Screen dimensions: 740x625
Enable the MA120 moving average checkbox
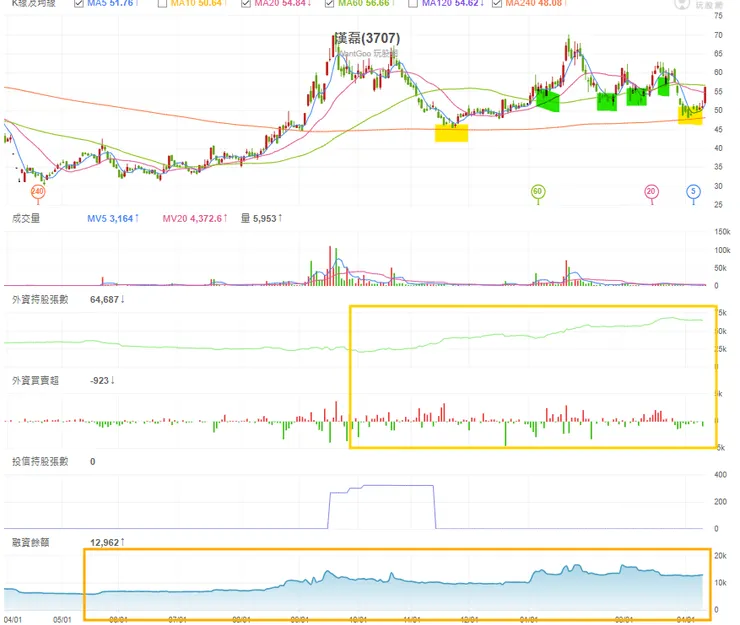pyautogui.click(x=413, y=3)
